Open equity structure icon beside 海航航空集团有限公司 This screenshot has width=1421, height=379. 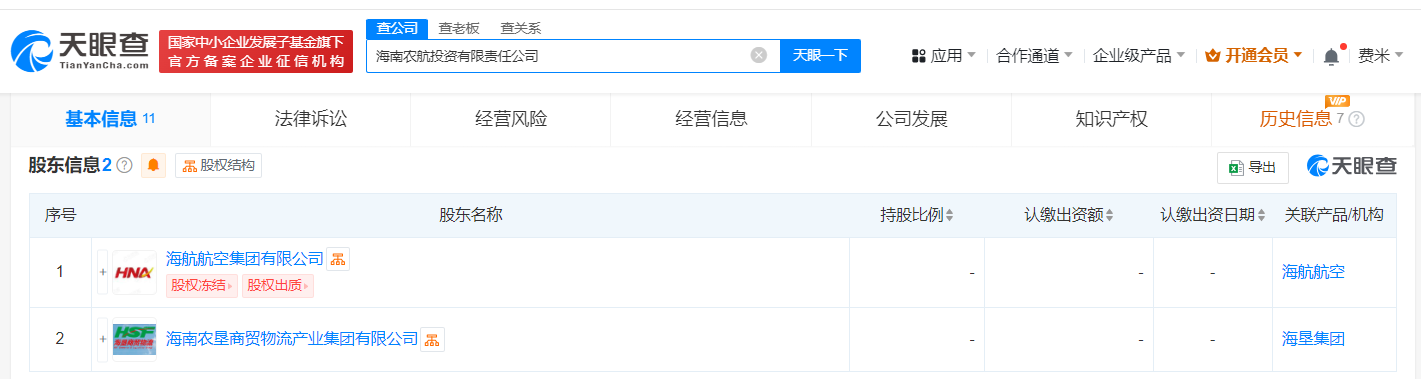[338, 259]
